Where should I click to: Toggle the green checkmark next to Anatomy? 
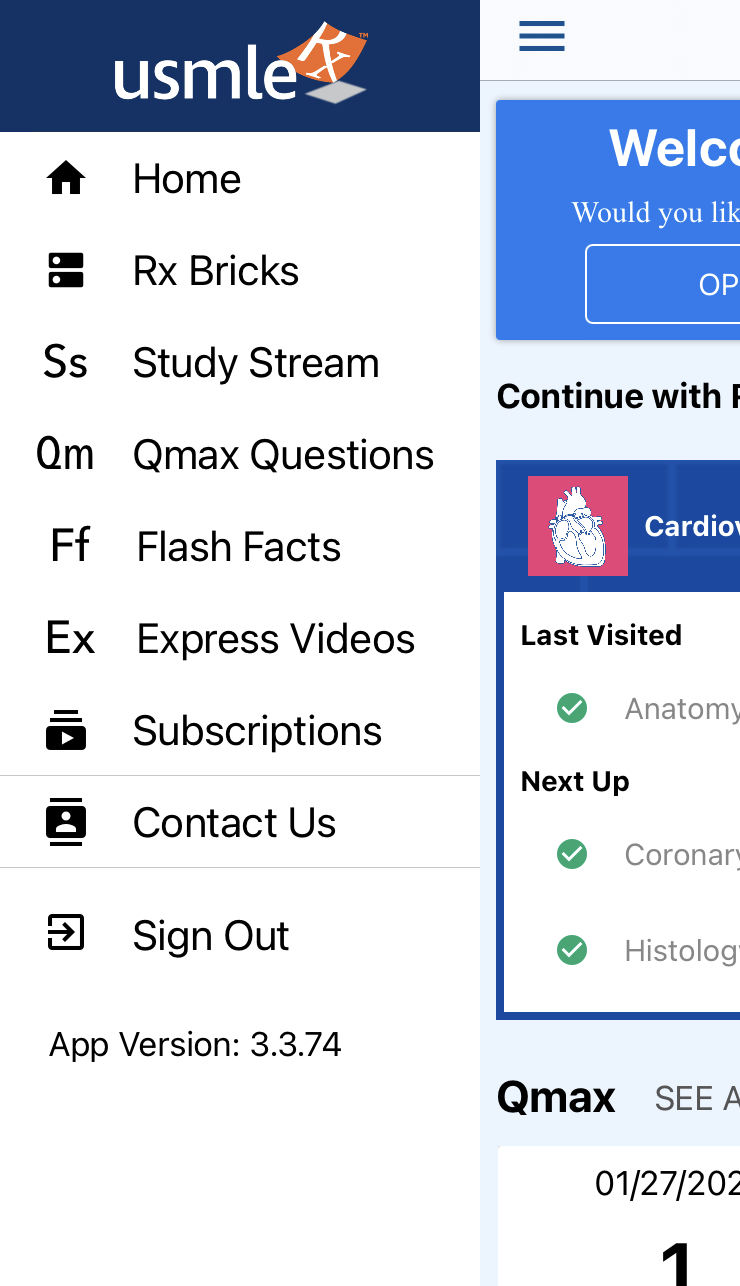coord(572,708)
